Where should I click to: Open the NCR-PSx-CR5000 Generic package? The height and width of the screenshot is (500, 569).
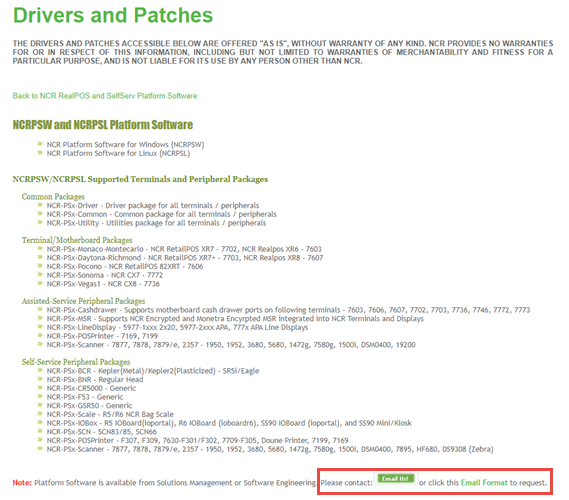tap(91, 389)
